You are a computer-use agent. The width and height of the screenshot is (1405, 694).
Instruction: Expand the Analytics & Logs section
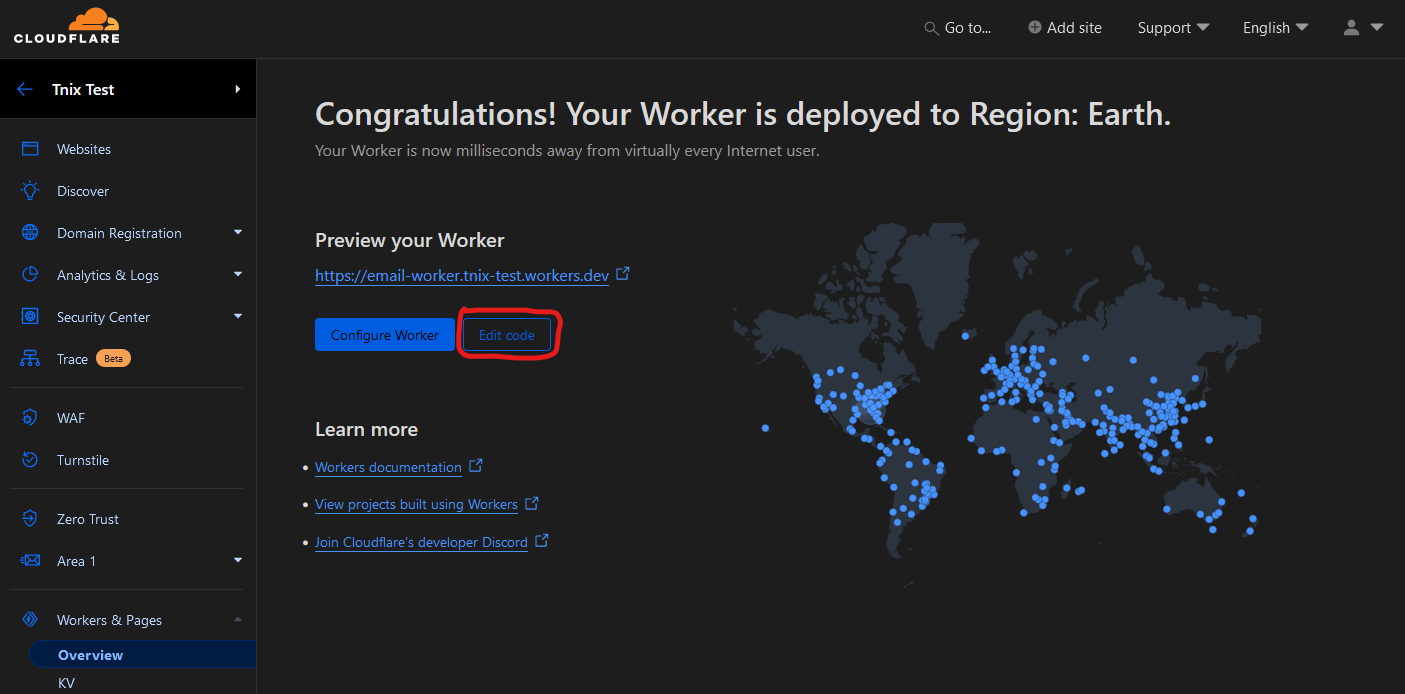point(238,274)
